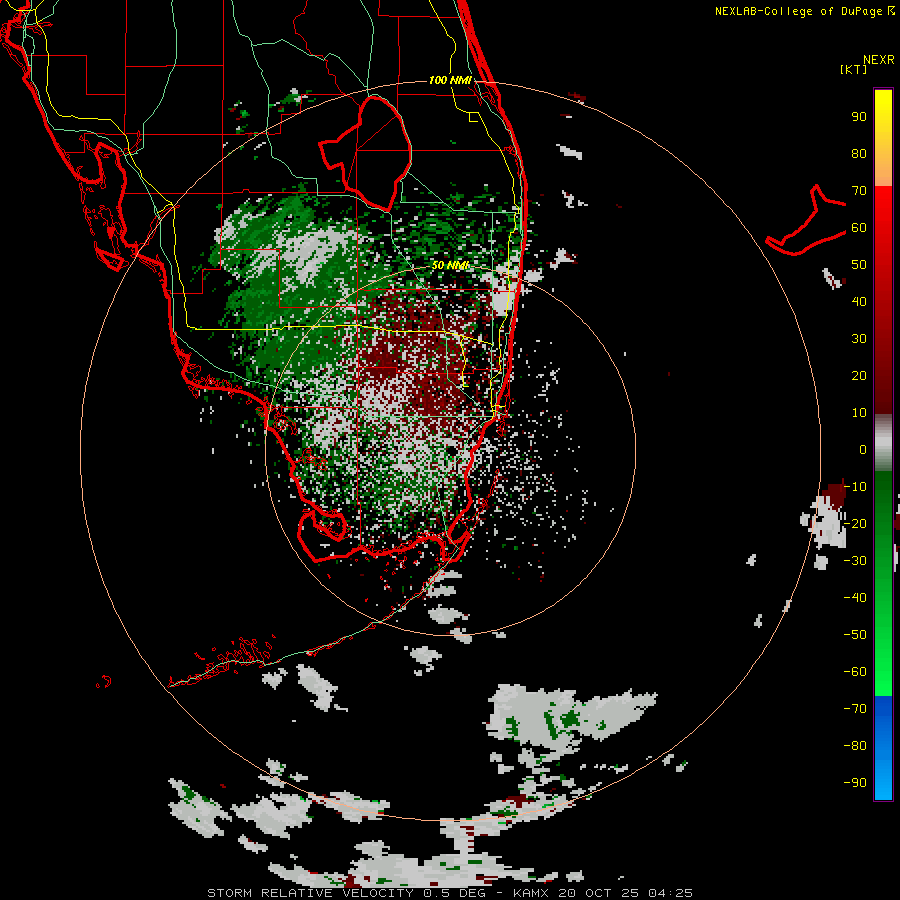Click the 100 NMI range ring label
The width and height of the screenshot is (900, 900).
click(x=450, y=80)
